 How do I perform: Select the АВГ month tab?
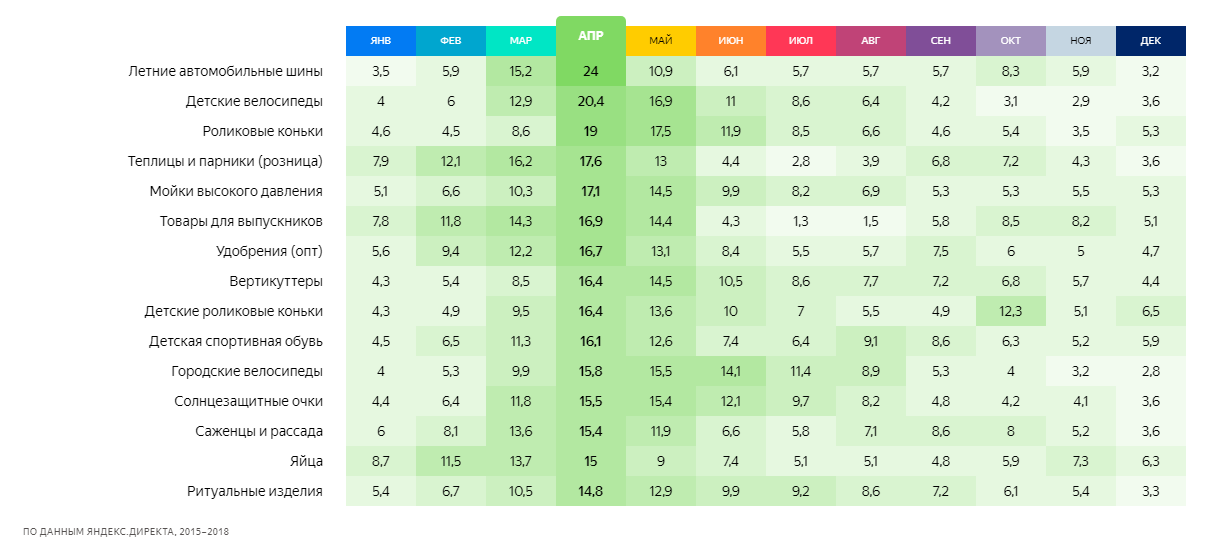(870, 41)
